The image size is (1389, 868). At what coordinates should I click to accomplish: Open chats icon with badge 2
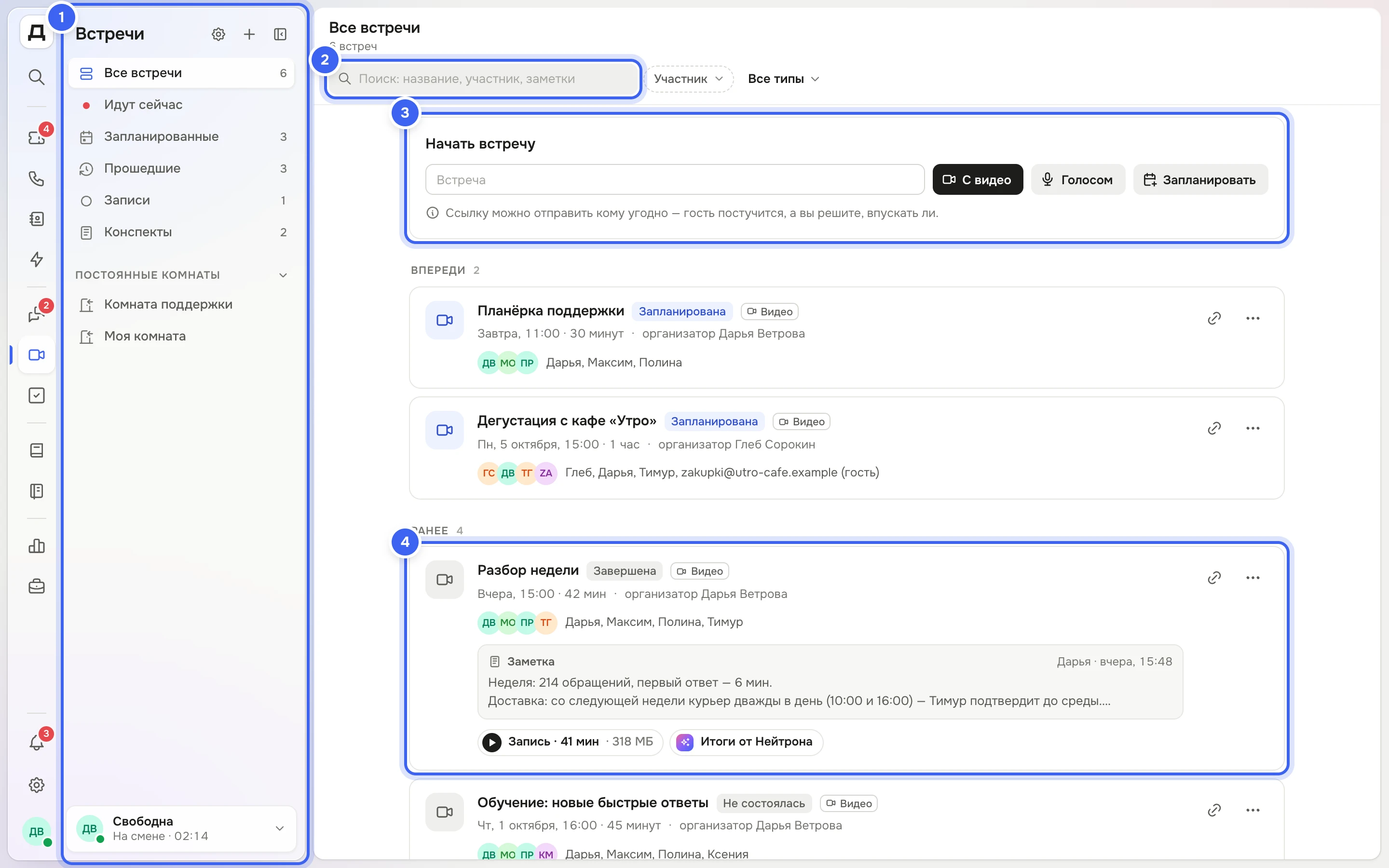pos(37,314)
